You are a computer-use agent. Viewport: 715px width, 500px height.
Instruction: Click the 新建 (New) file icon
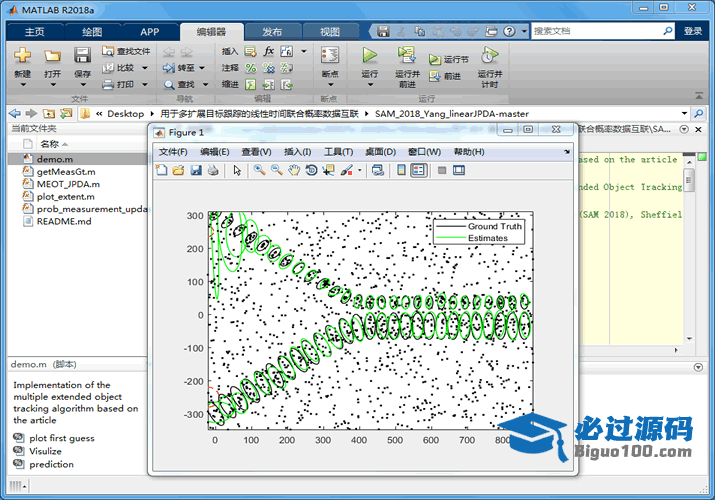point(22,56)
